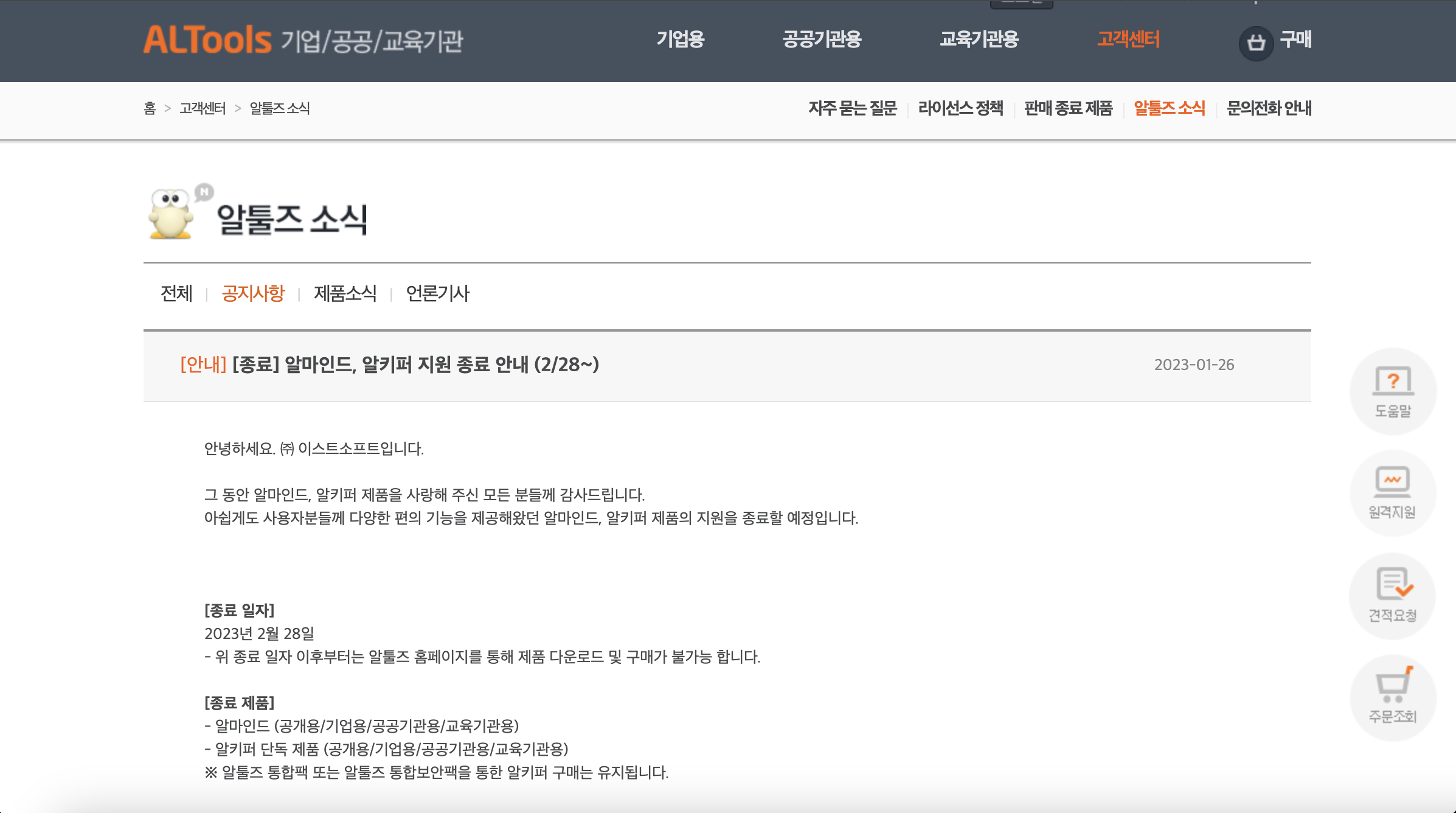This screenshot has height=813, width=1456.
Task: Open the 교육기관용 menu
Action: tap(979, 40)
